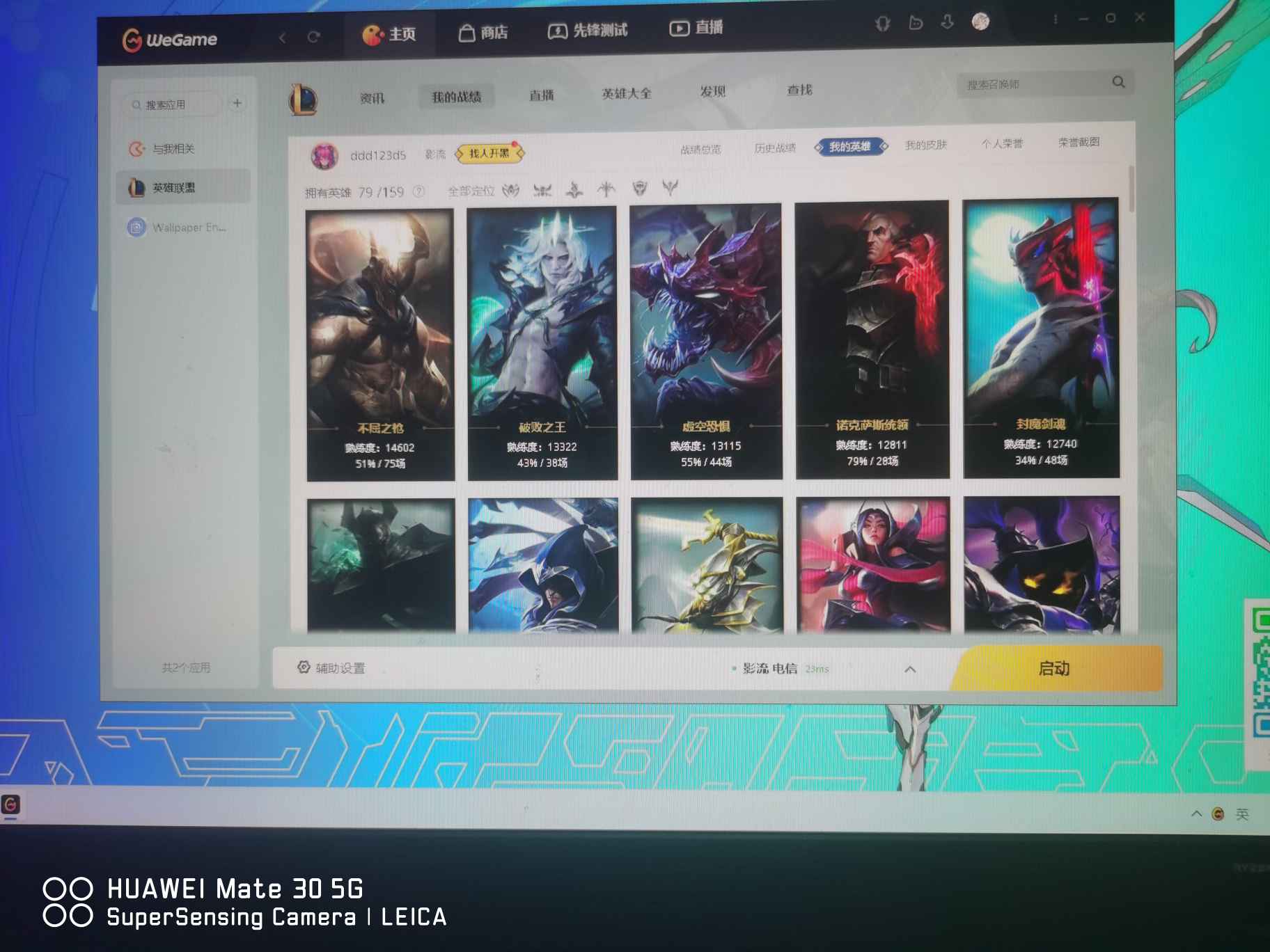Click the help icon beside 79/159

[x=418, y=191]
